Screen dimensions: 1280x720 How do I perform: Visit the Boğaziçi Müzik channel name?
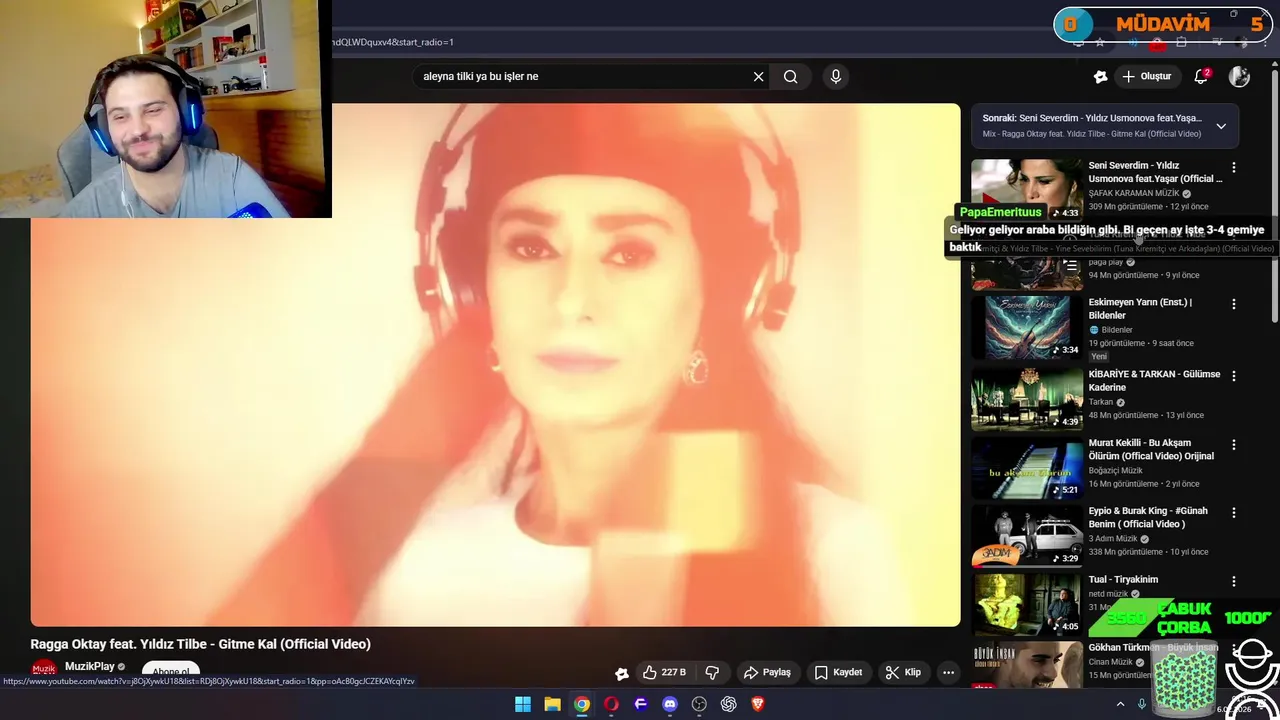[x=1115, y=470]
